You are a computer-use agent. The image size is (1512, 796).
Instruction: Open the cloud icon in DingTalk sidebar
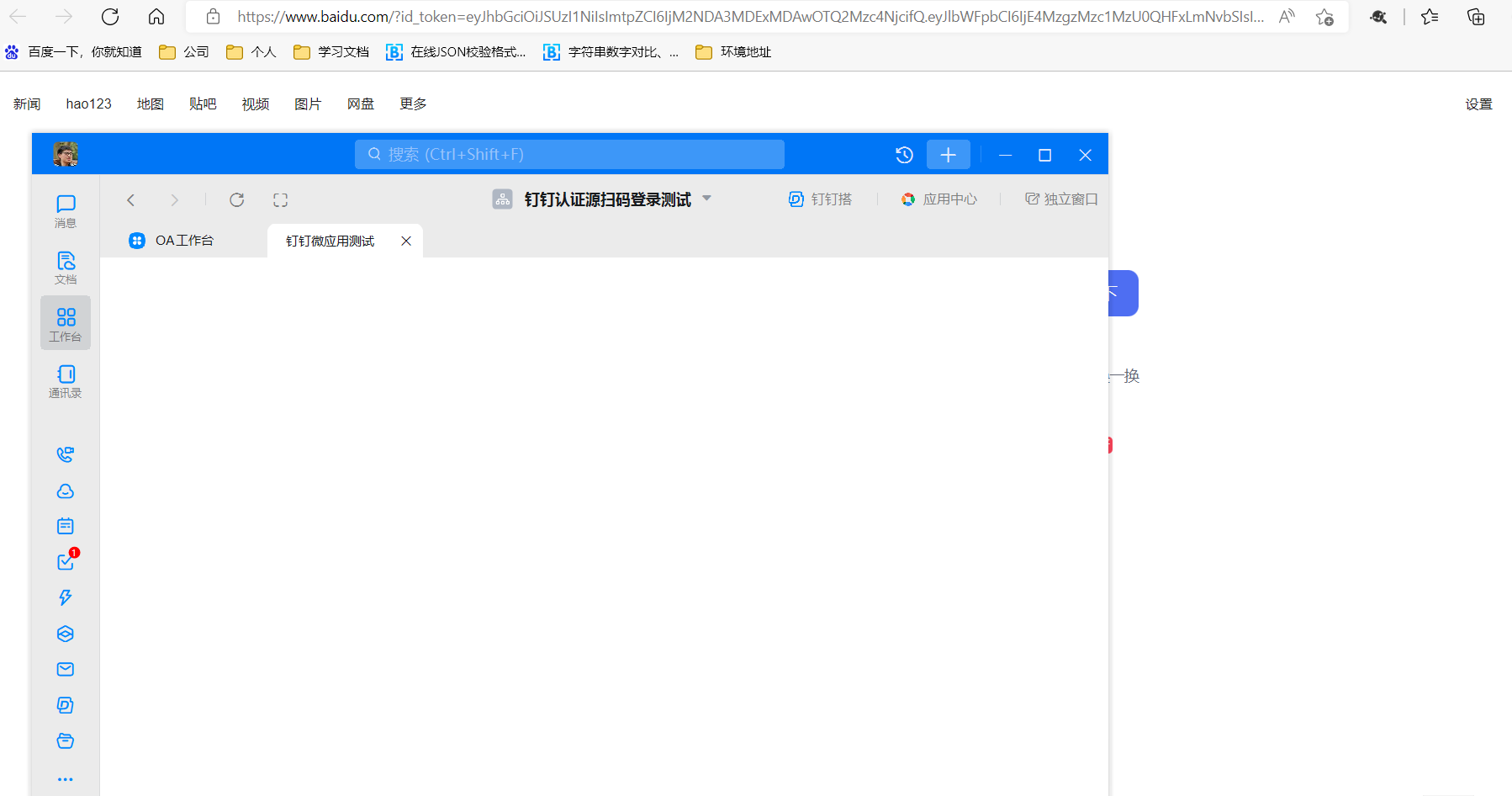(66, 491)
